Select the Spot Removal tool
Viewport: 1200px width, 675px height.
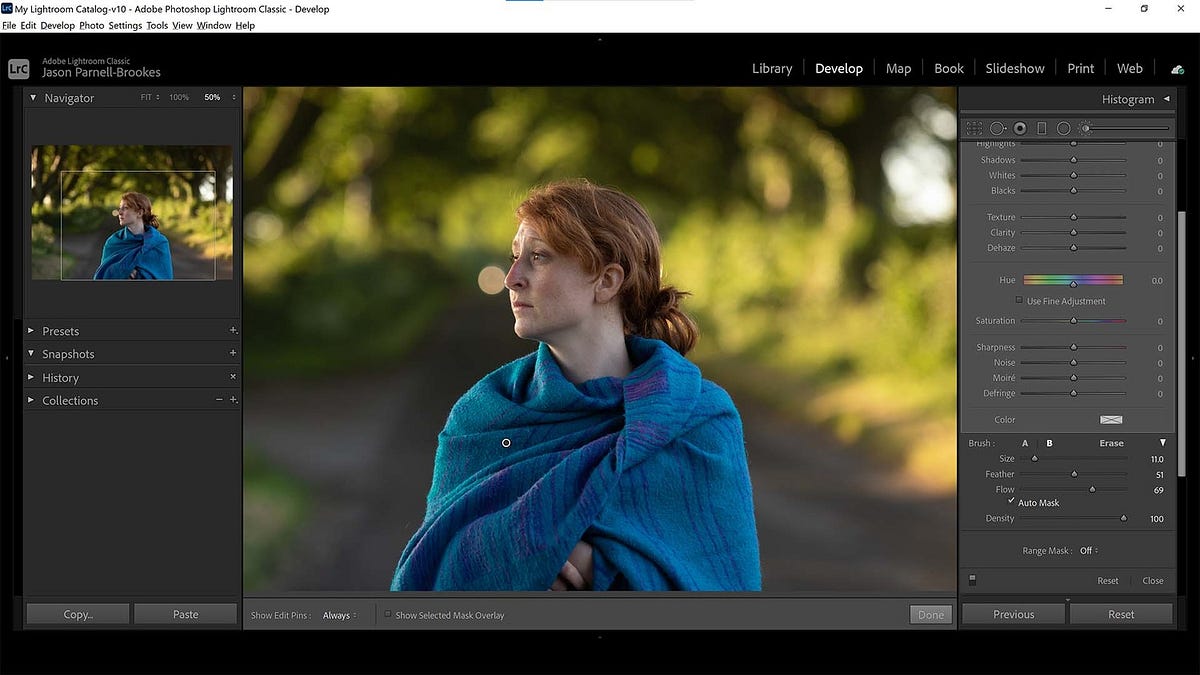pos(997,128)
